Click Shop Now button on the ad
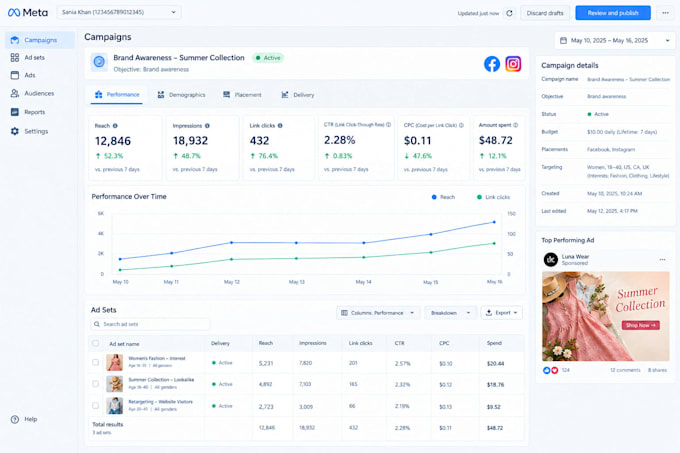 [x=641, y=325]
